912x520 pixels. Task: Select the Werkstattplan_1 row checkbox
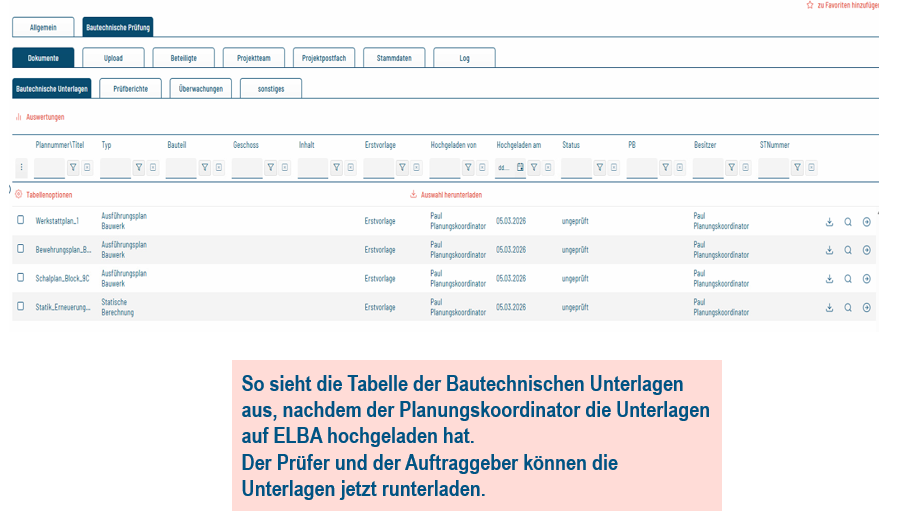tap(20, 220)
